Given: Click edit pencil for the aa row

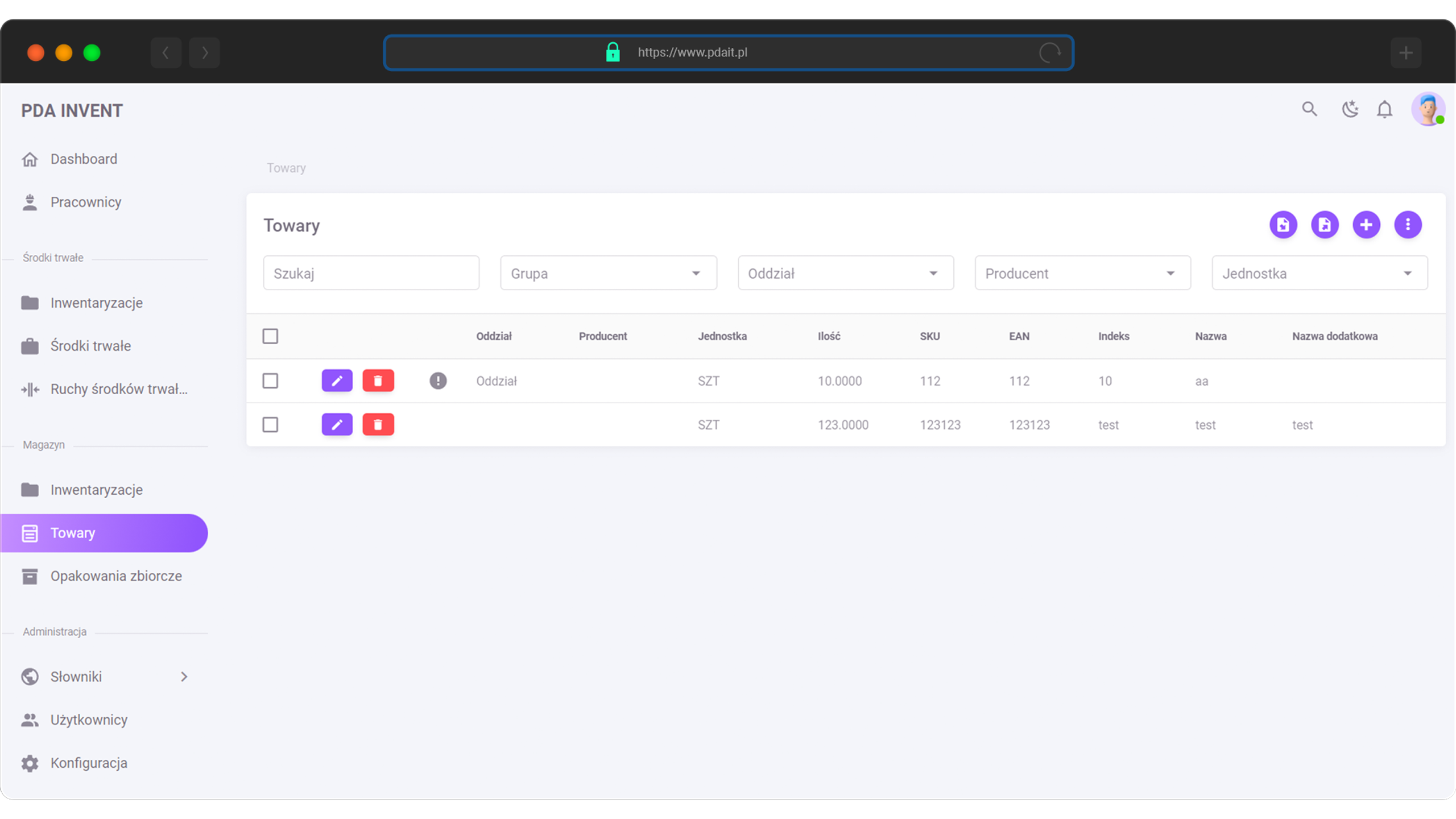Looking at the screenshot, I should click(x=337, y=380).
